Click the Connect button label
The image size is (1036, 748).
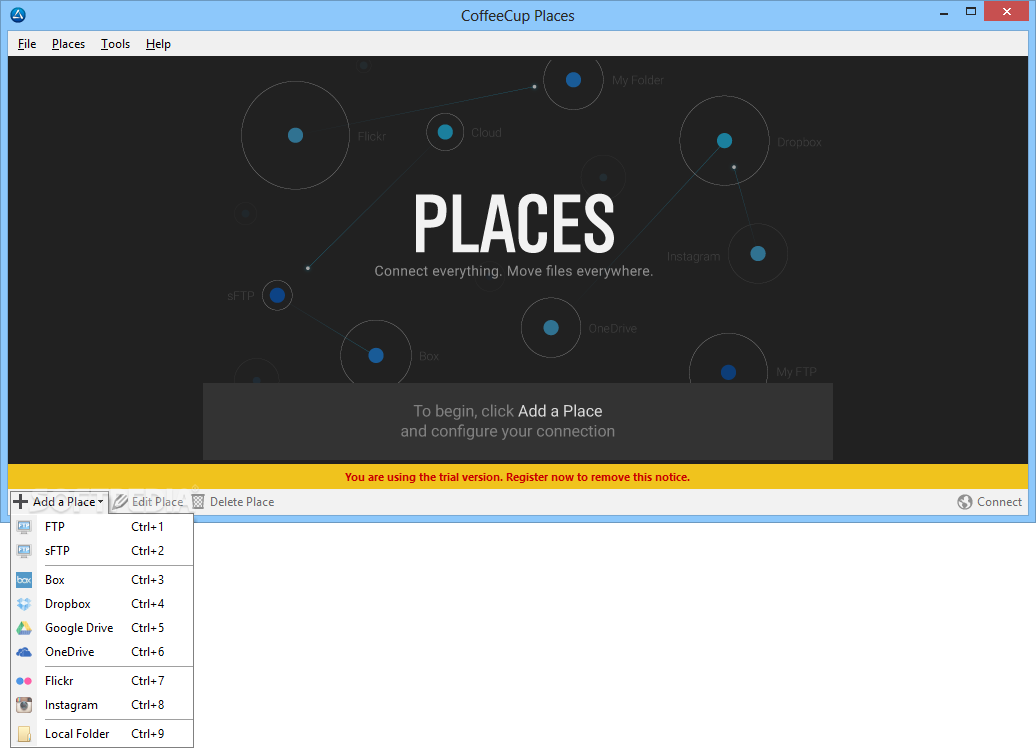point(999,502)
